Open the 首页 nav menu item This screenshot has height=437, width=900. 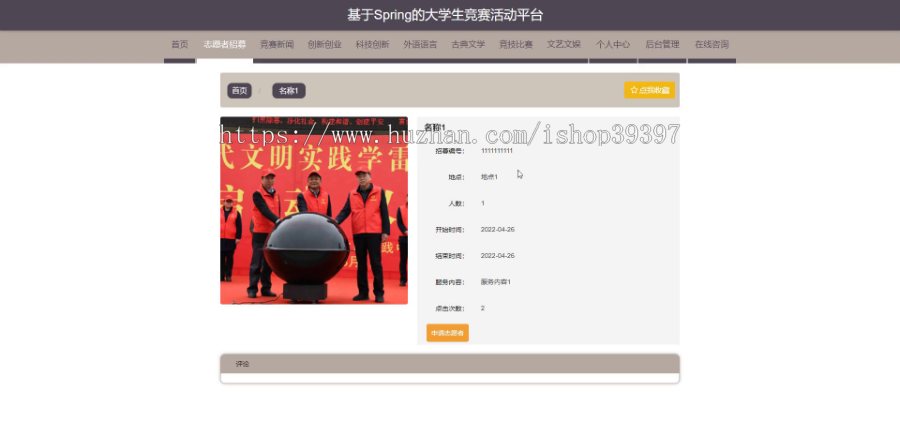180,44
